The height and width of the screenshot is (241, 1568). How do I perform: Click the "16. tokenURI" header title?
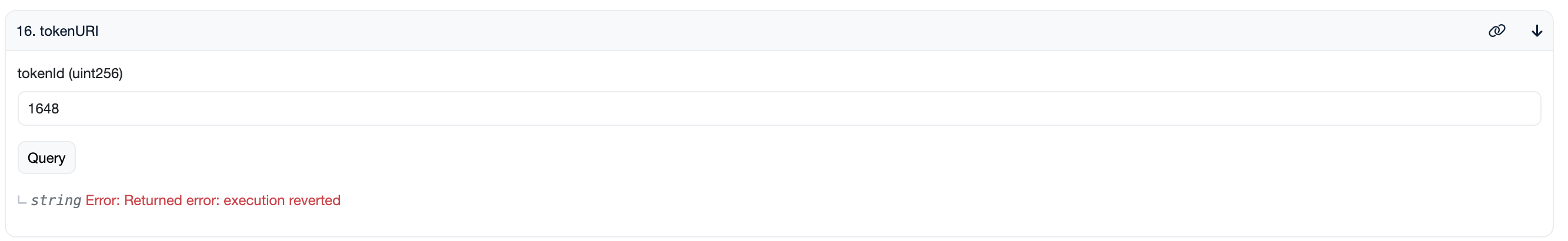(x=57, y=31)
